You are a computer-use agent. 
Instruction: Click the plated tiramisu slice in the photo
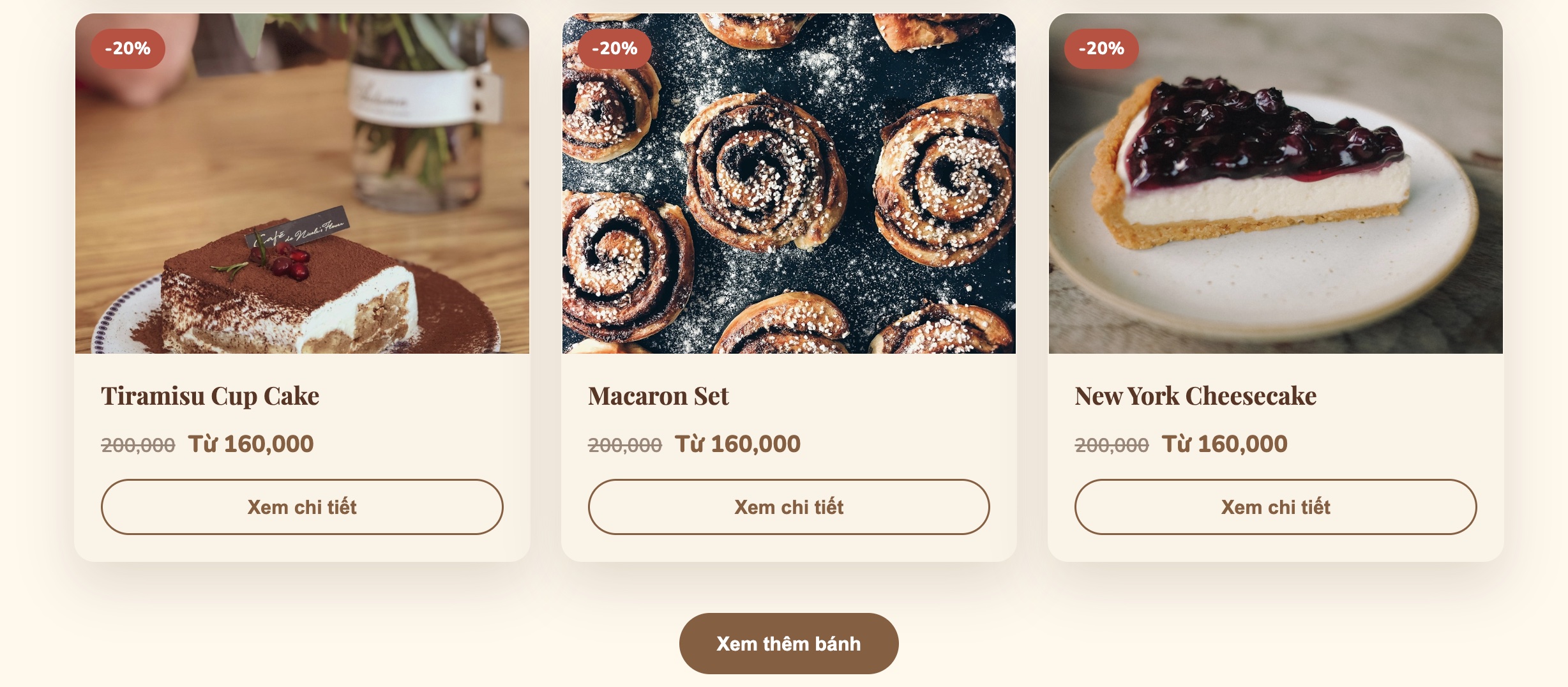coord(289,294)
